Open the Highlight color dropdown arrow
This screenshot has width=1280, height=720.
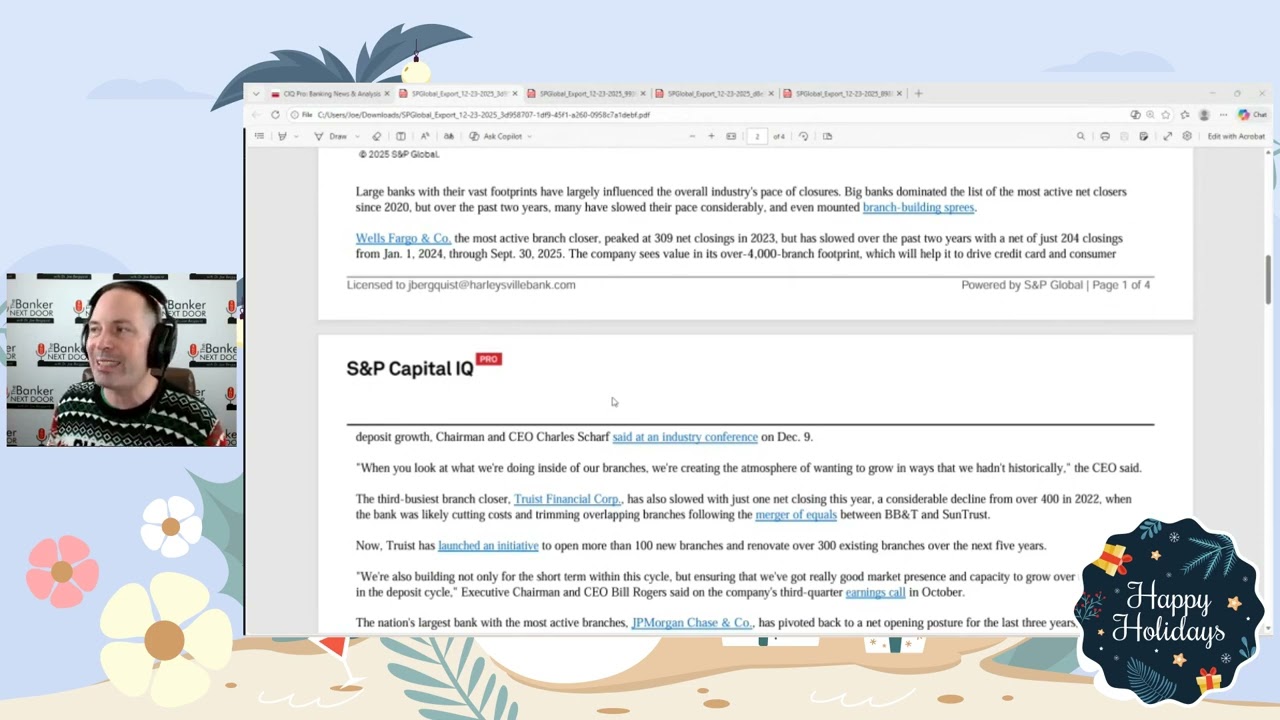(297, 136)
